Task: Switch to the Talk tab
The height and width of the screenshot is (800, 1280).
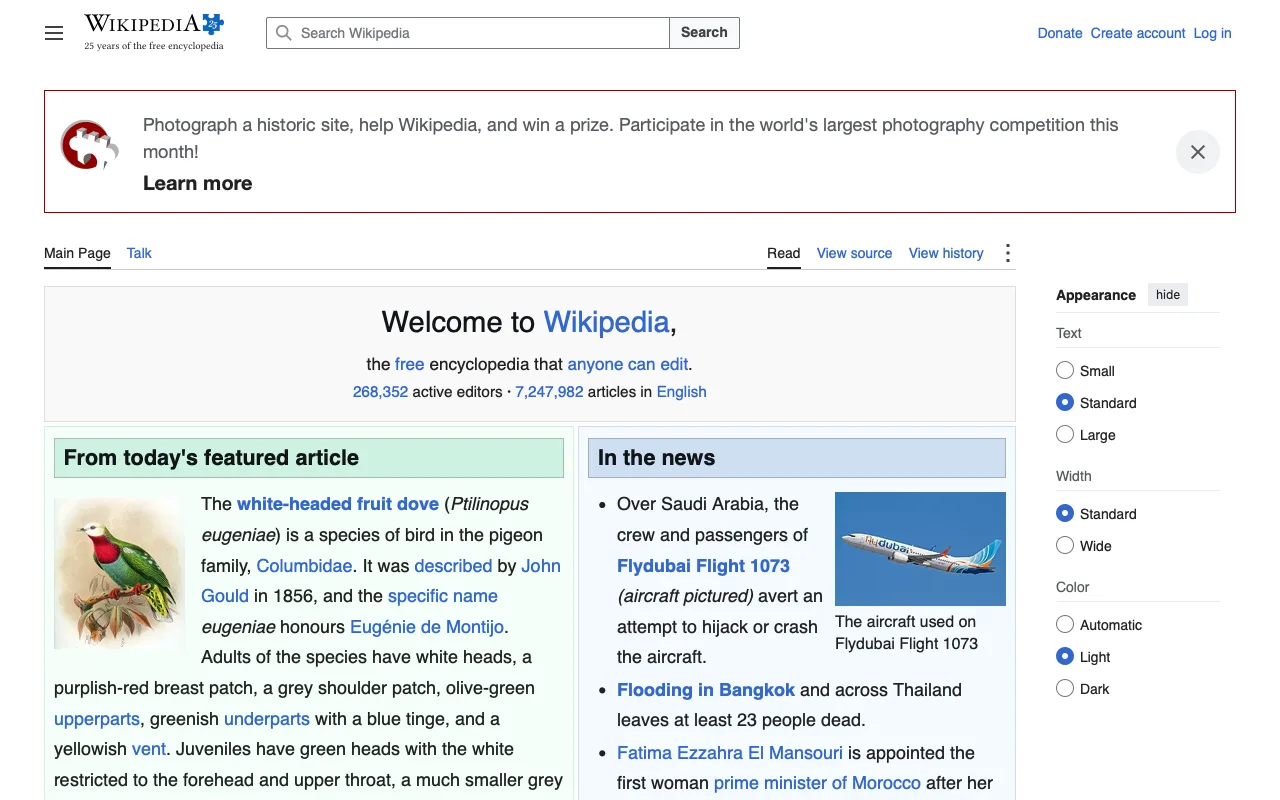Action: coord(139,253)
